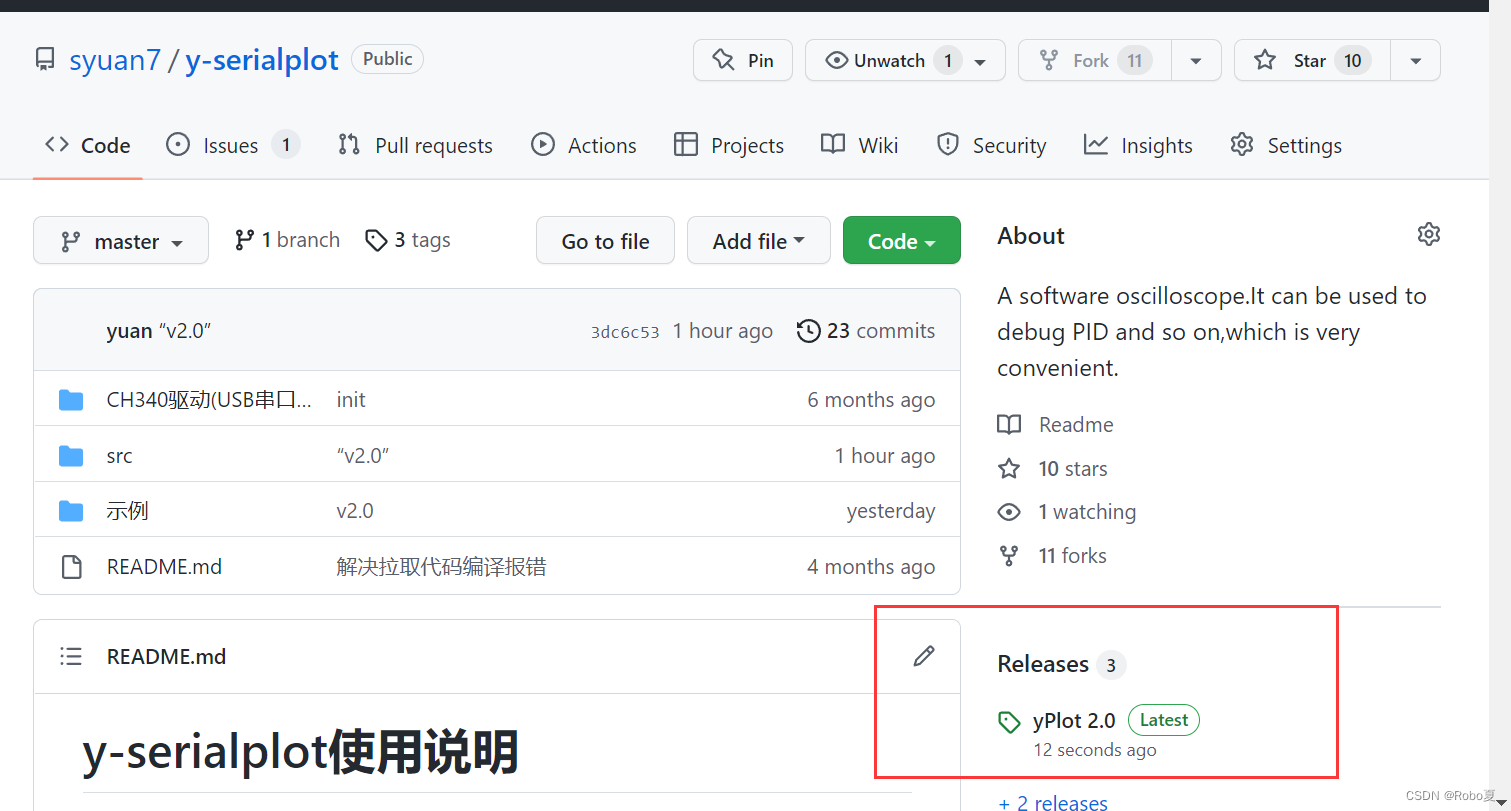Expand the Star lists dropdown arrow
The width and height of the screenshot is (1511, 811).
tap(1416, 61)
